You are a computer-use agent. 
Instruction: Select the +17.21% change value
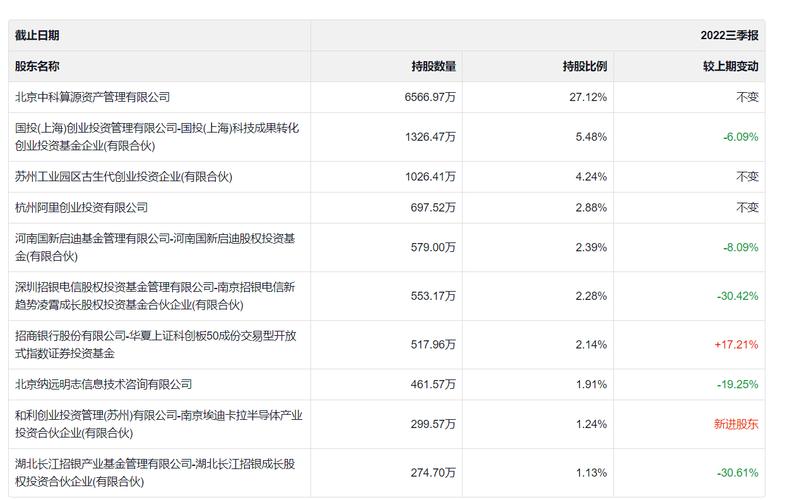coord(736,344)
